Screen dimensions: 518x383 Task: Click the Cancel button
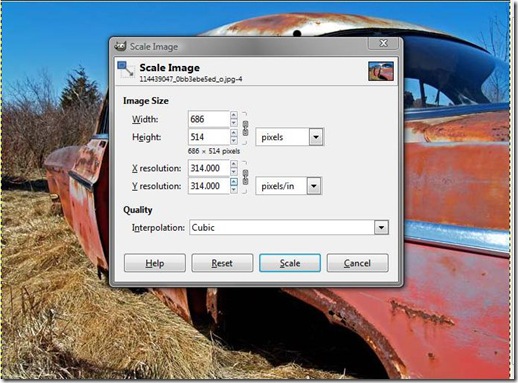tap(357, 263)
